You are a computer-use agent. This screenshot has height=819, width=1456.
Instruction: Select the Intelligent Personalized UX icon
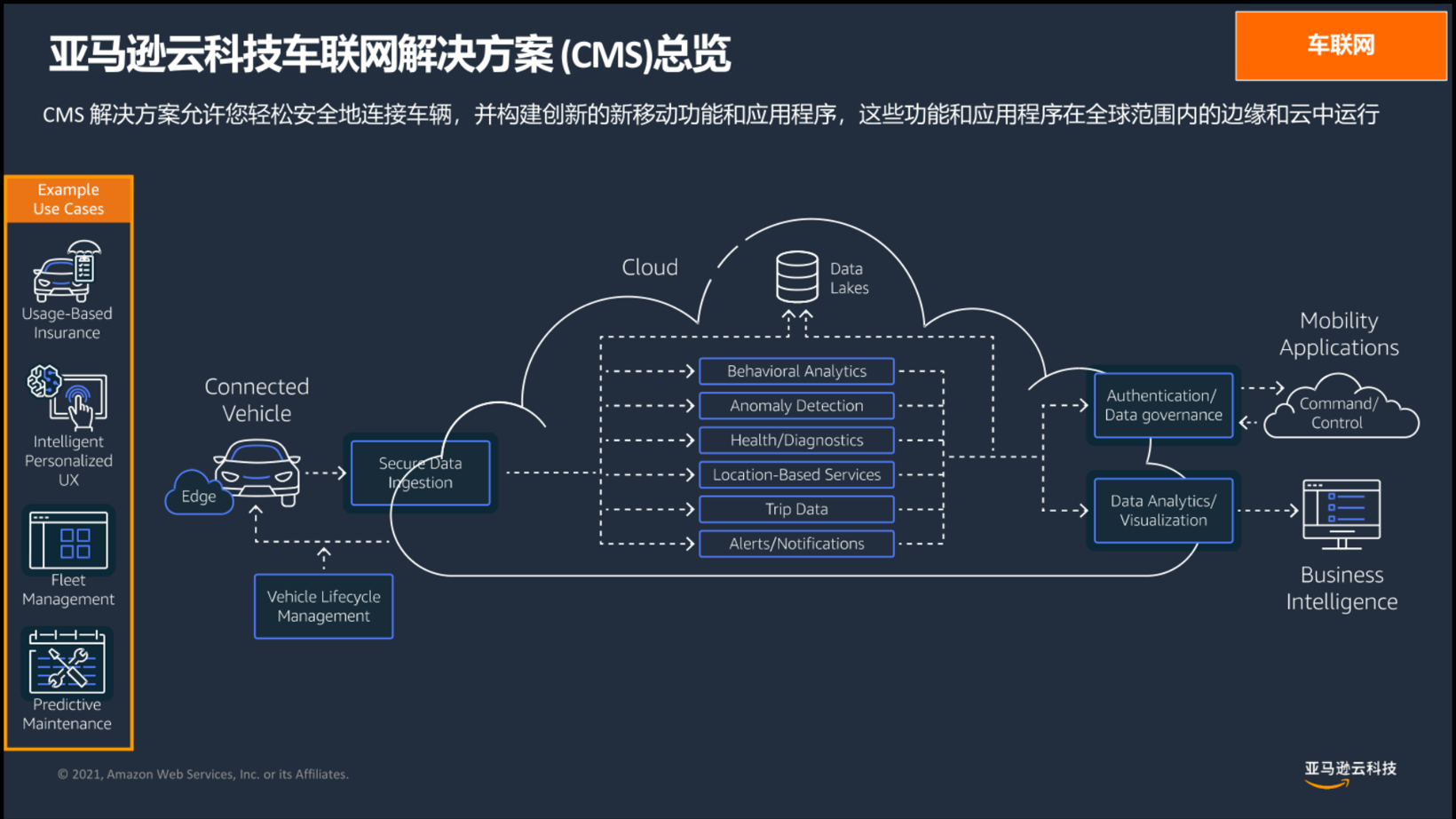67,397
